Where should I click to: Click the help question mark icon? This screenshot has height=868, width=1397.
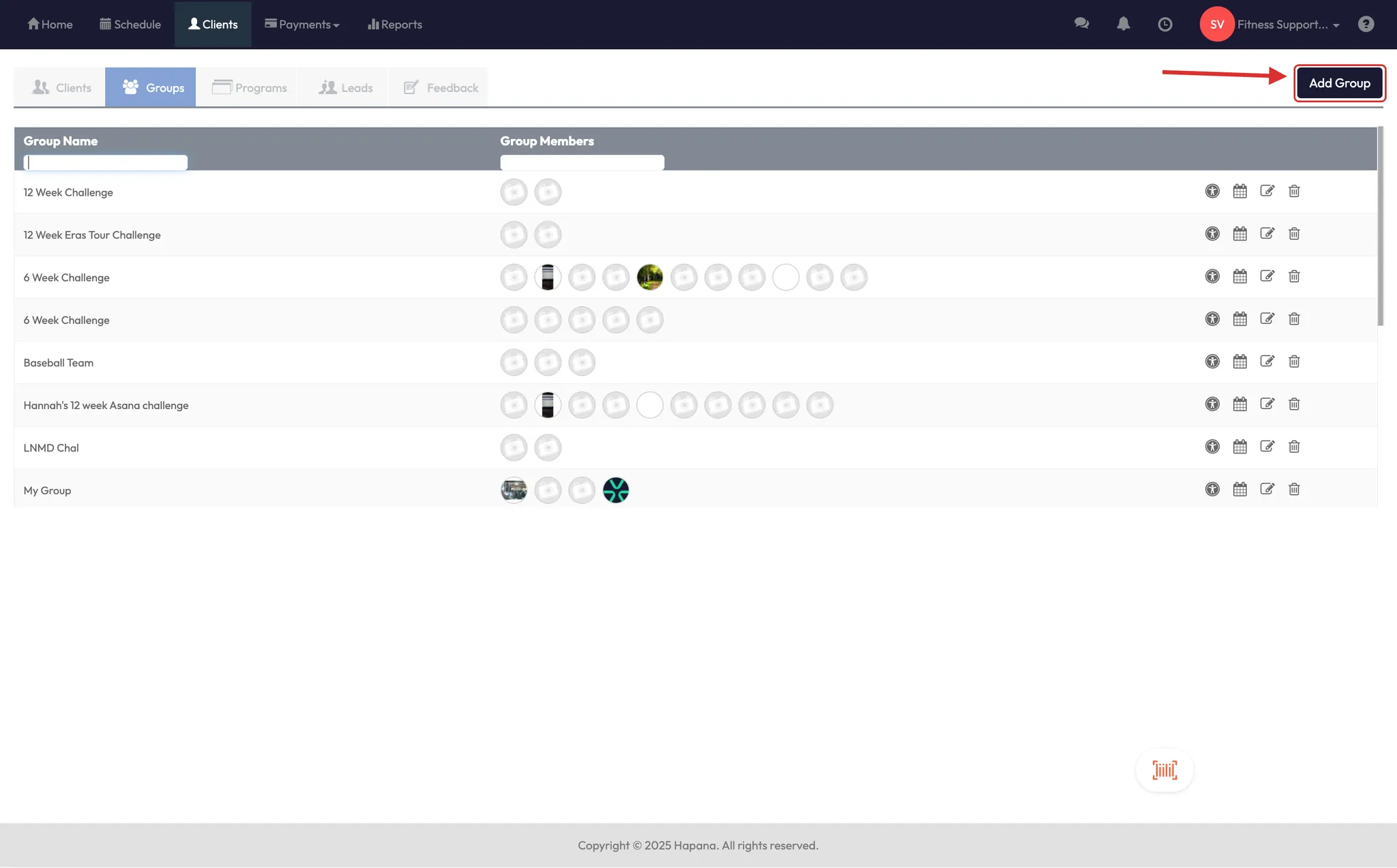1366,25
